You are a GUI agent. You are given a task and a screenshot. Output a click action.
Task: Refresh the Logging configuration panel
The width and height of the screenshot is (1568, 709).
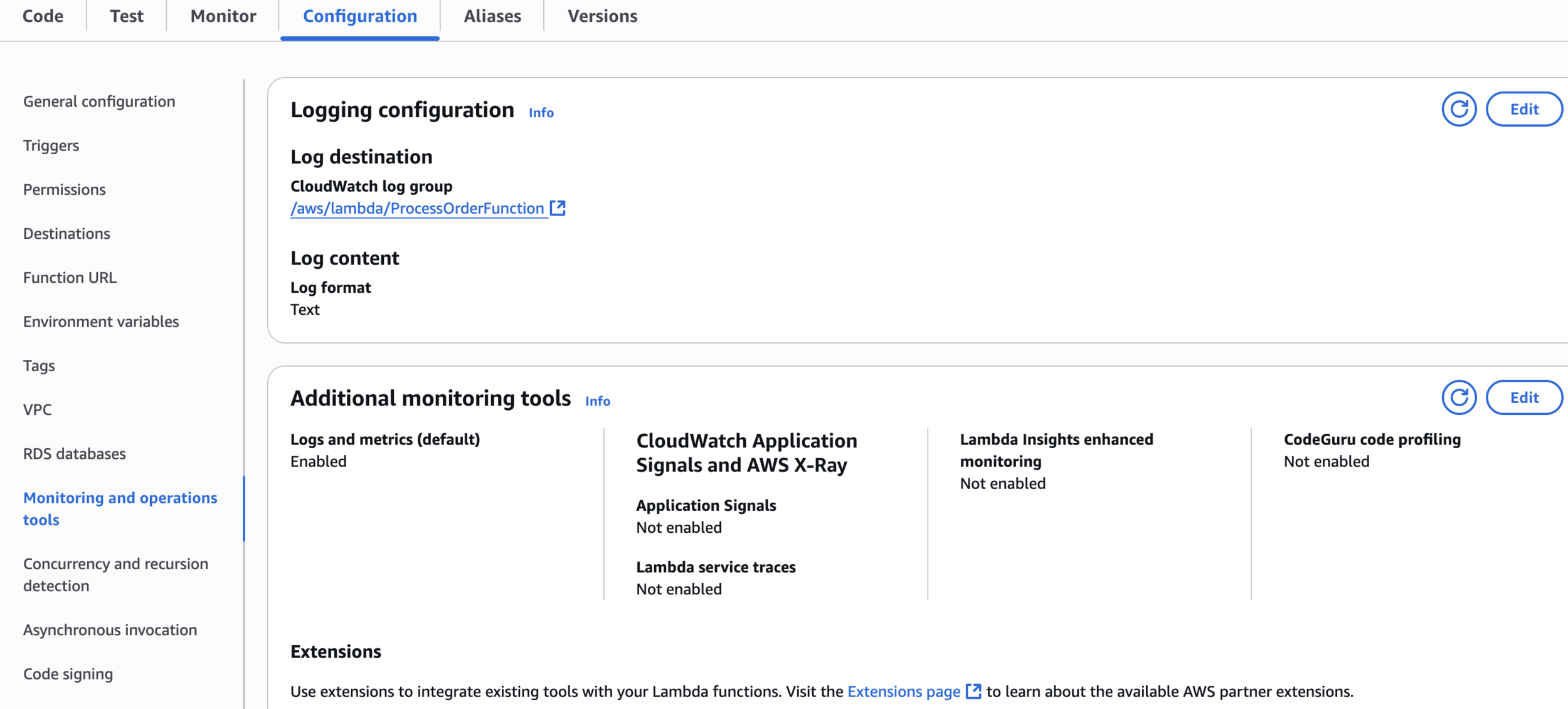coord(1458,109)
